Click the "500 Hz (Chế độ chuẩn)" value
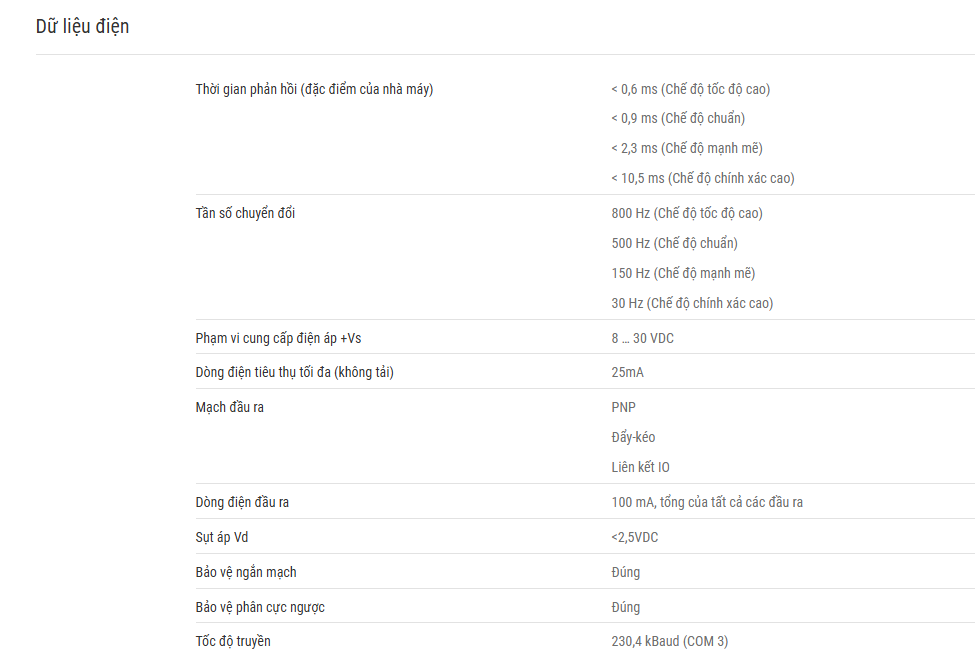Image resolution: width=975 pixels, height=671 pixels. pyautogui.click(x=674, y=243)
